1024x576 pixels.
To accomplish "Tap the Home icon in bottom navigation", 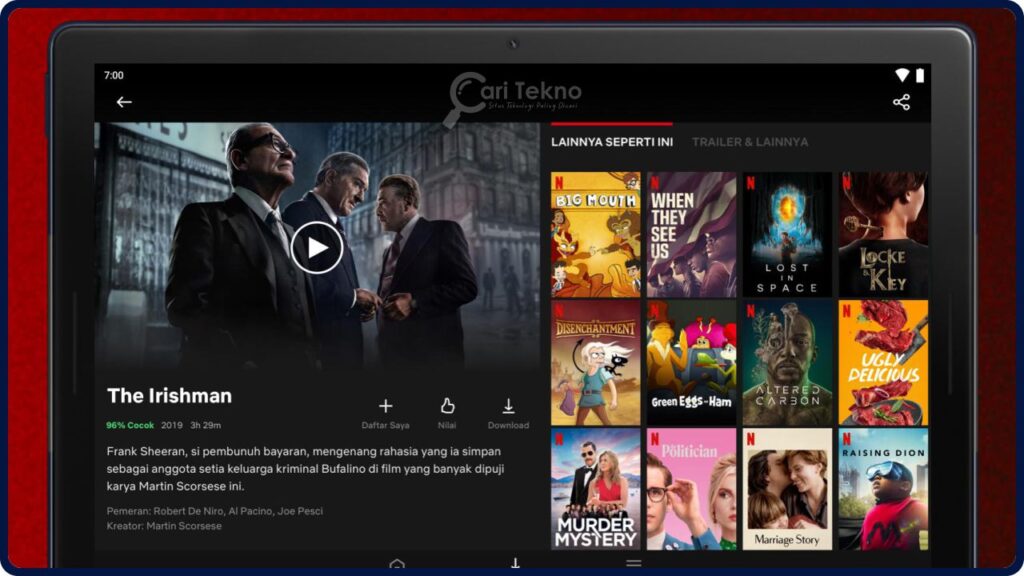I will click(x=396, y=564).
